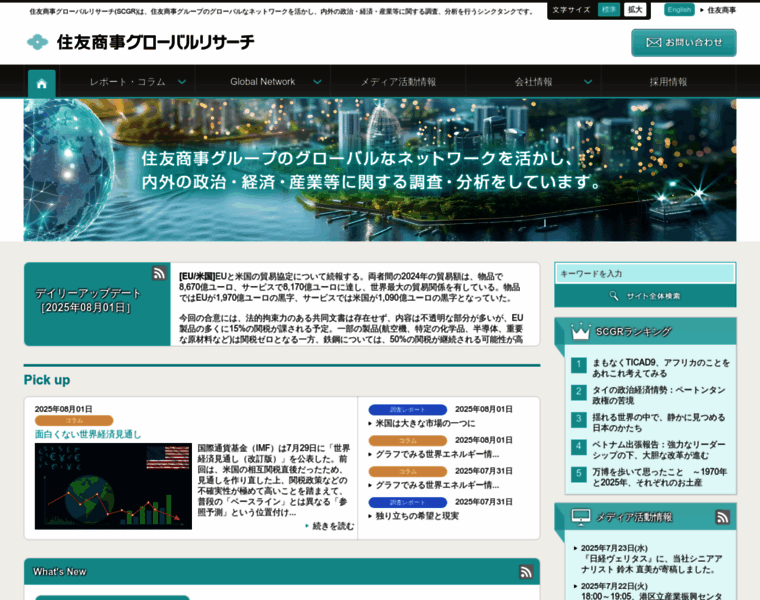The image size is (760, 600).
Task: Open グラフでみる世界エネルギー情 dated 2025年07月31日
Action: click(x=437, y=485)
